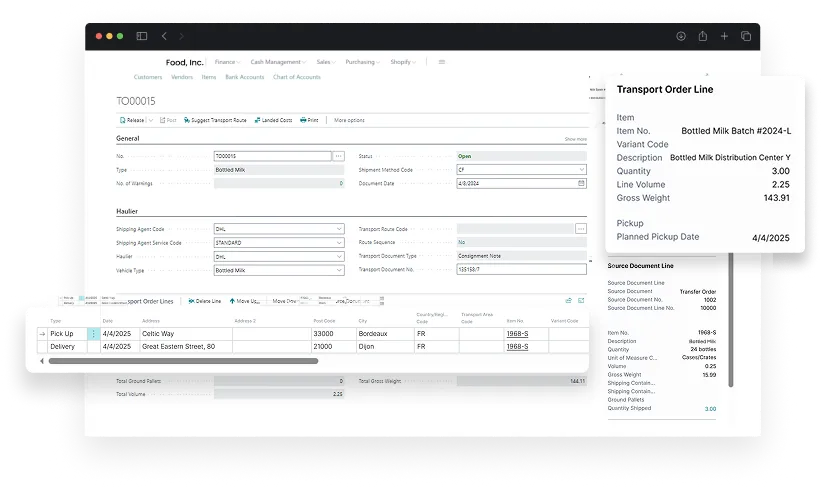Image resolution: width=822 pixels, height=488 pixels.
Task: Open the Finance menu
Action: point(225,62)
